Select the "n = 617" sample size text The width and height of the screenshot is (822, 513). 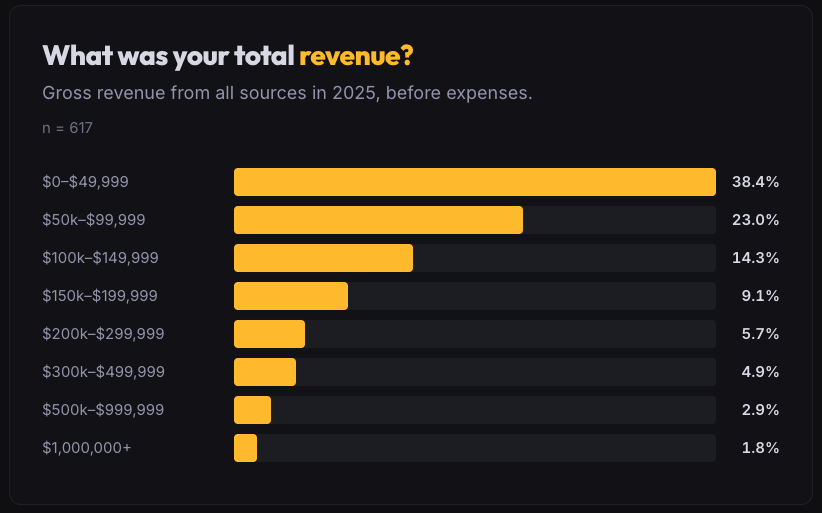pos(67,128)
